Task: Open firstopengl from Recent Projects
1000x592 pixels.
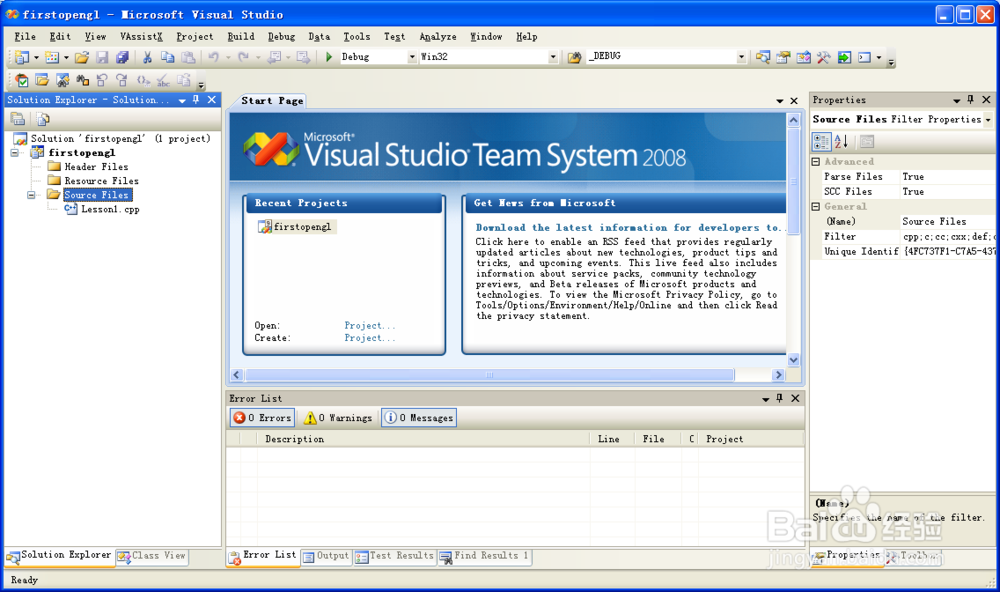Action: pos(302,226)
